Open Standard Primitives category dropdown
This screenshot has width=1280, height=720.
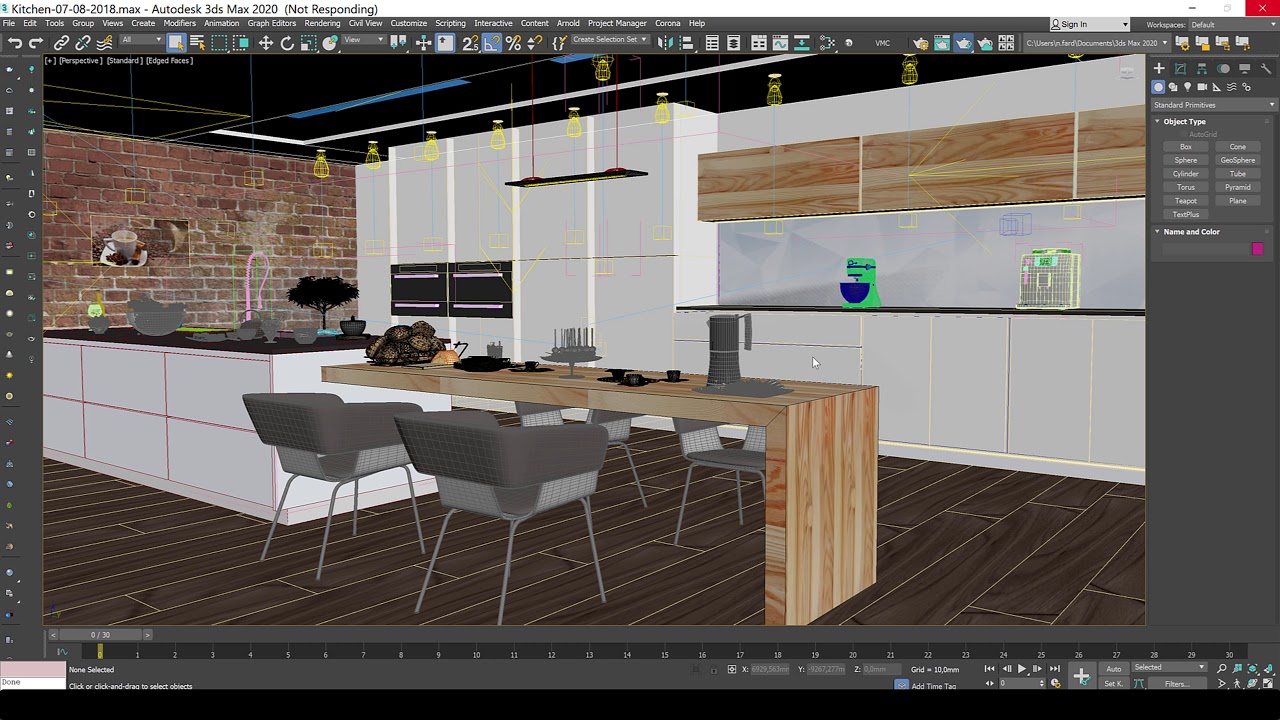(1214, 105)
